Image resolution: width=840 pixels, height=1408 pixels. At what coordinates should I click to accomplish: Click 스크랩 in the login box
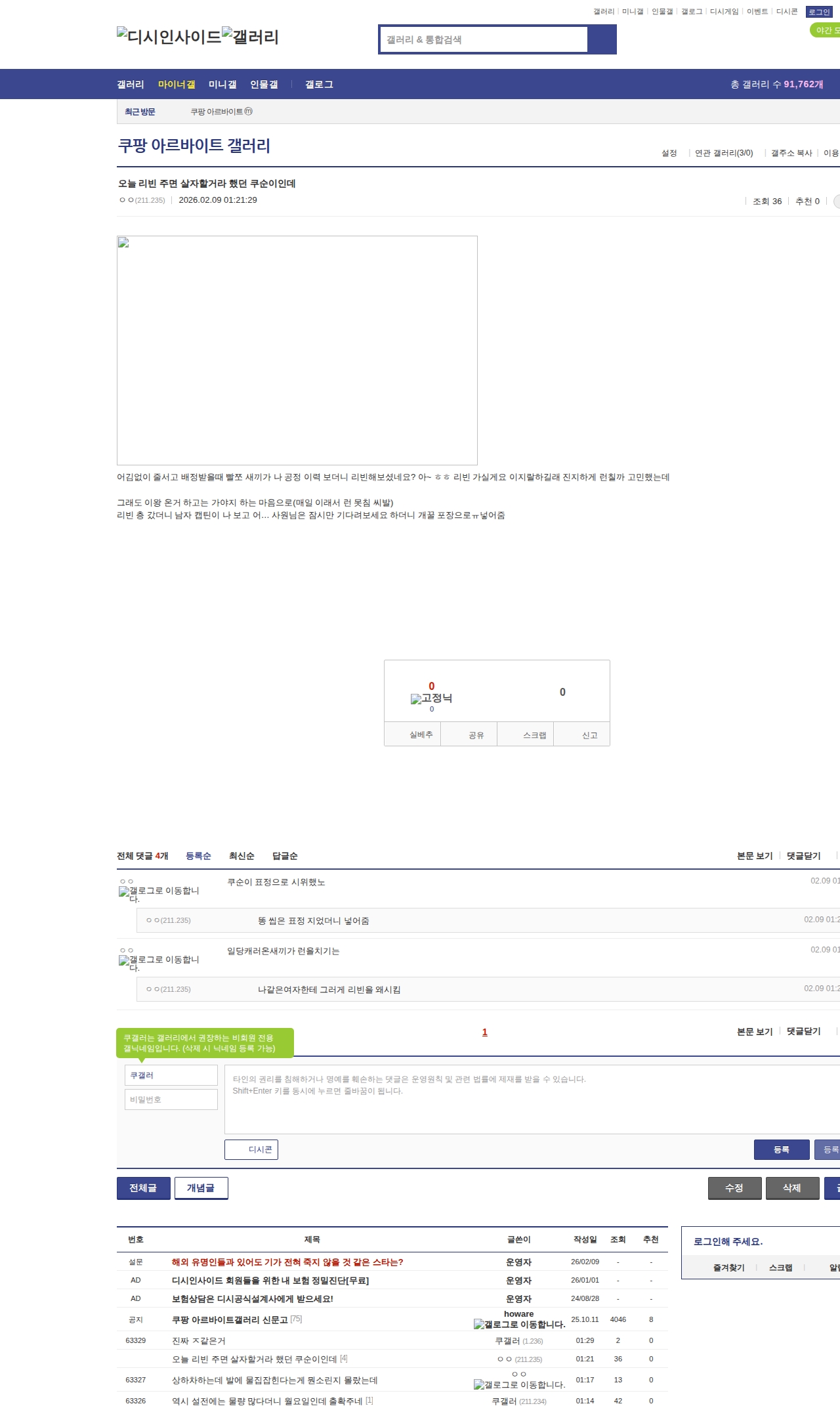coord(780,1268)
